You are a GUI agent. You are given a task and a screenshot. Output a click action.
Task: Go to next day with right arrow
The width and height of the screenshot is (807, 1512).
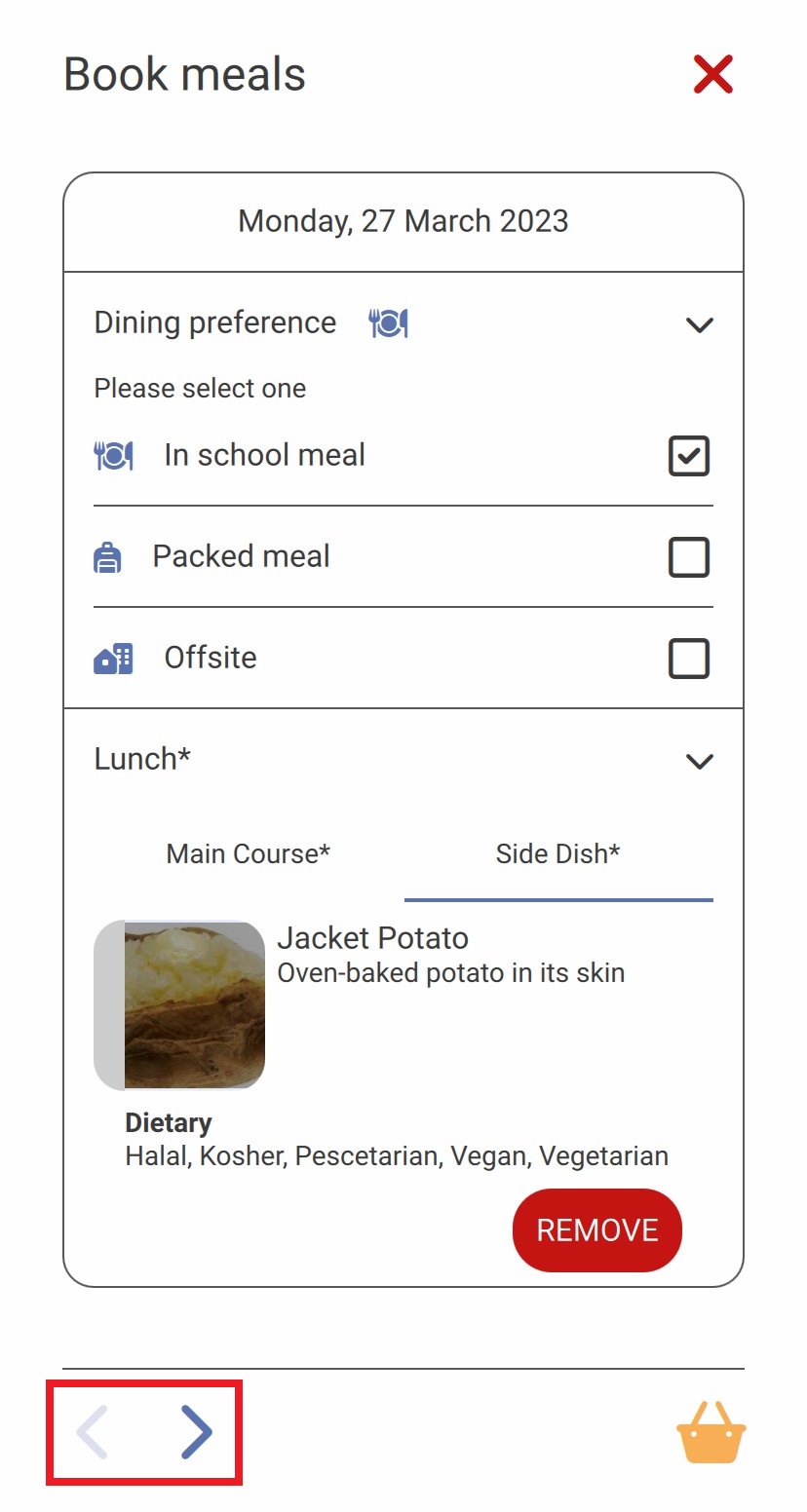(196, 1431)
